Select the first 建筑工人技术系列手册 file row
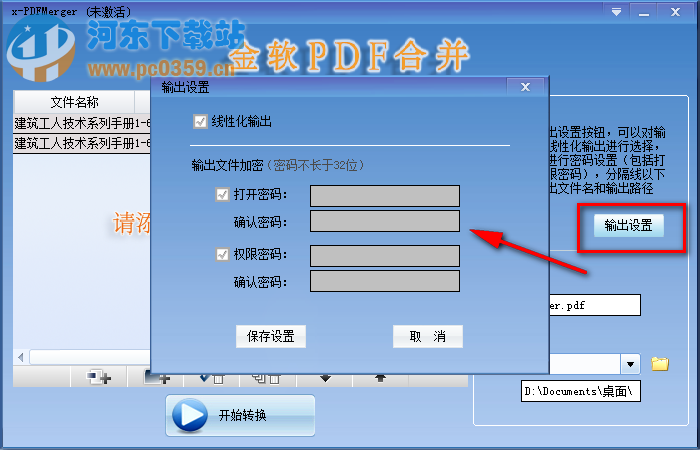Image resolution: width=700 pixels, height=450 pixels. point(82,123)
